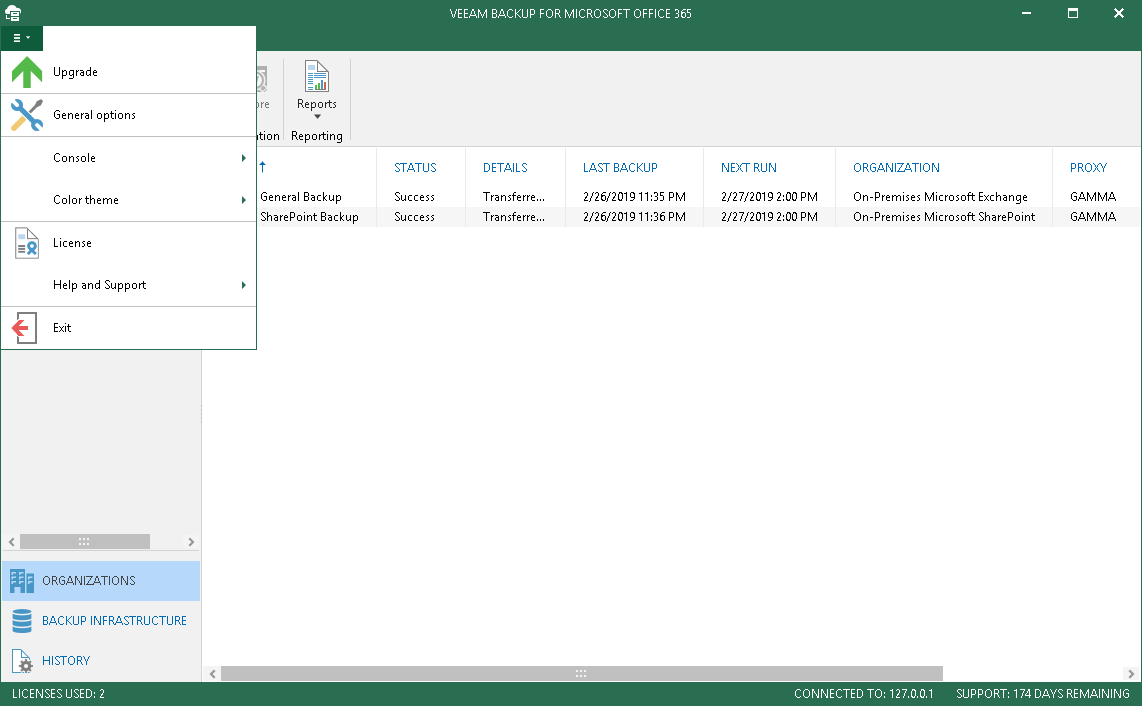Image resolution: width=1142 pixels, height=706 pixels.
Task: Expand the Help and Support submenu arrow
Action: click(243, 286)
